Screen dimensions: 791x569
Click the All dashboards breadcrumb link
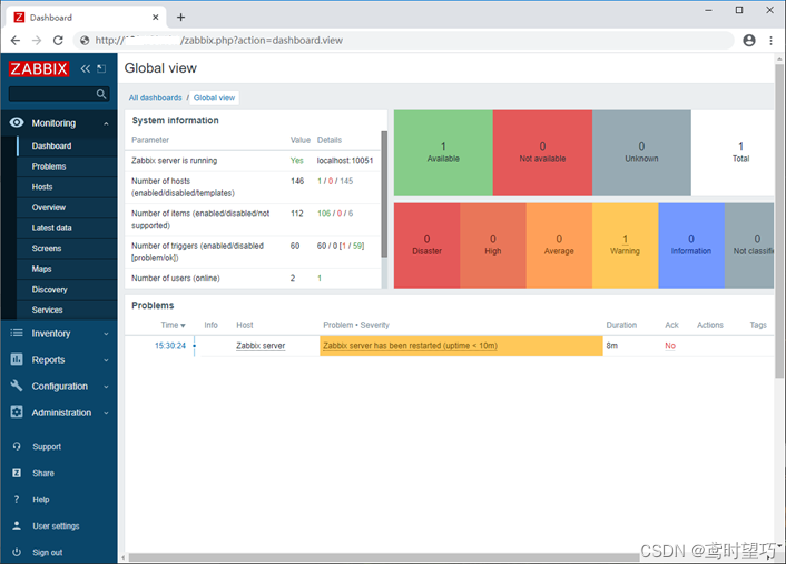(x=155, y=98)
